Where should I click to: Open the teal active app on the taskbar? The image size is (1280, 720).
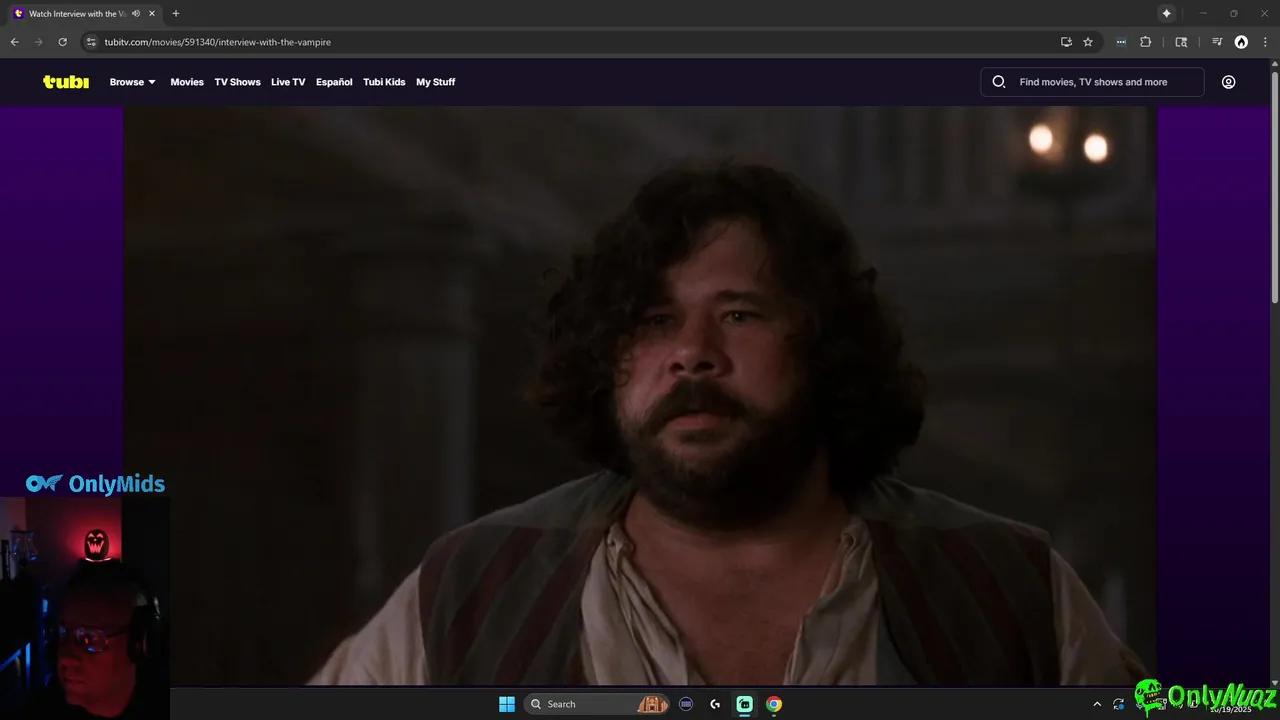click(x=745, y=704)
